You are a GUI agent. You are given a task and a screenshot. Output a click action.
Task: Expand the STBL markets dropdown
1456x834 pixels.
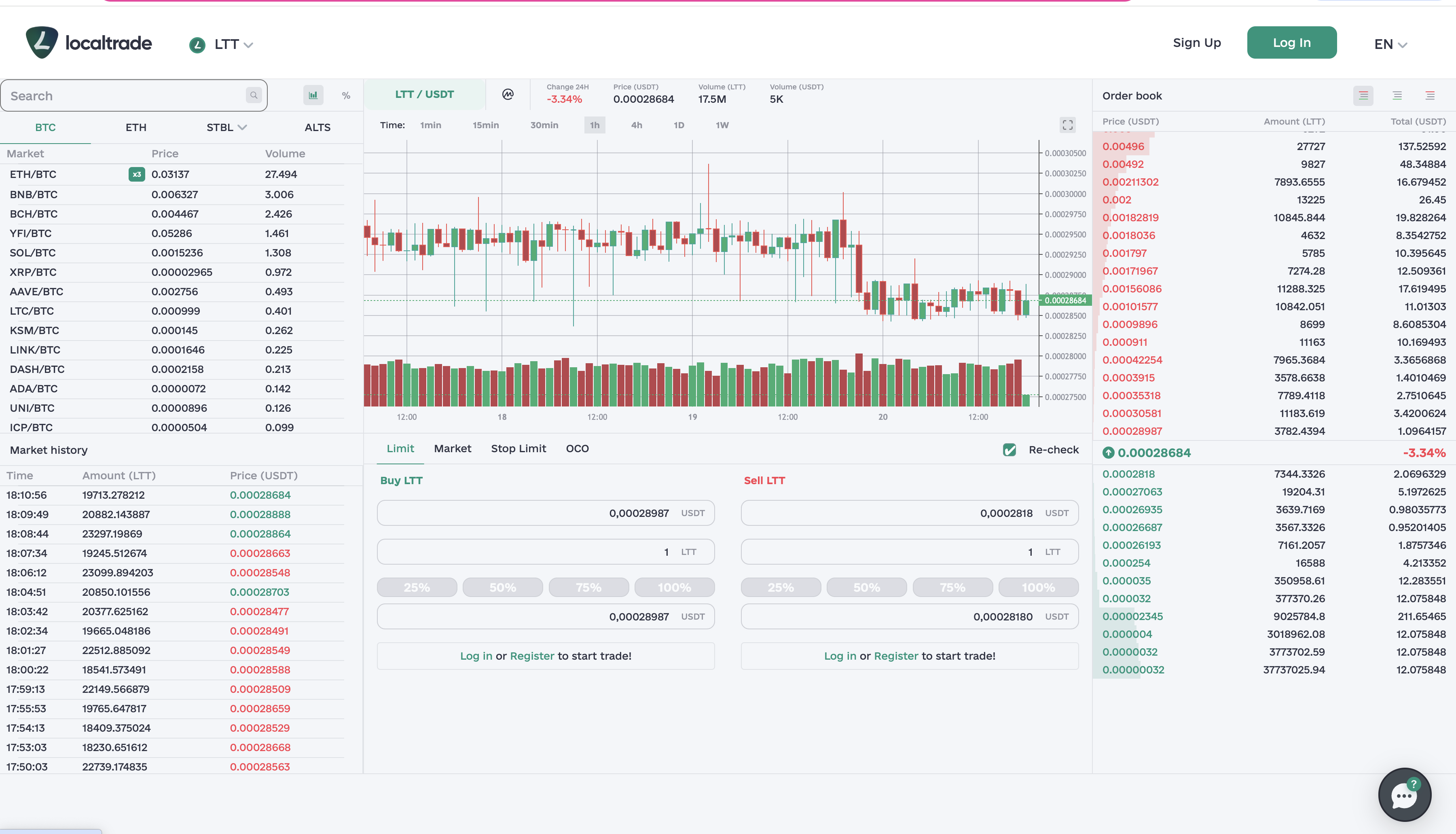[x=226, y=127]
